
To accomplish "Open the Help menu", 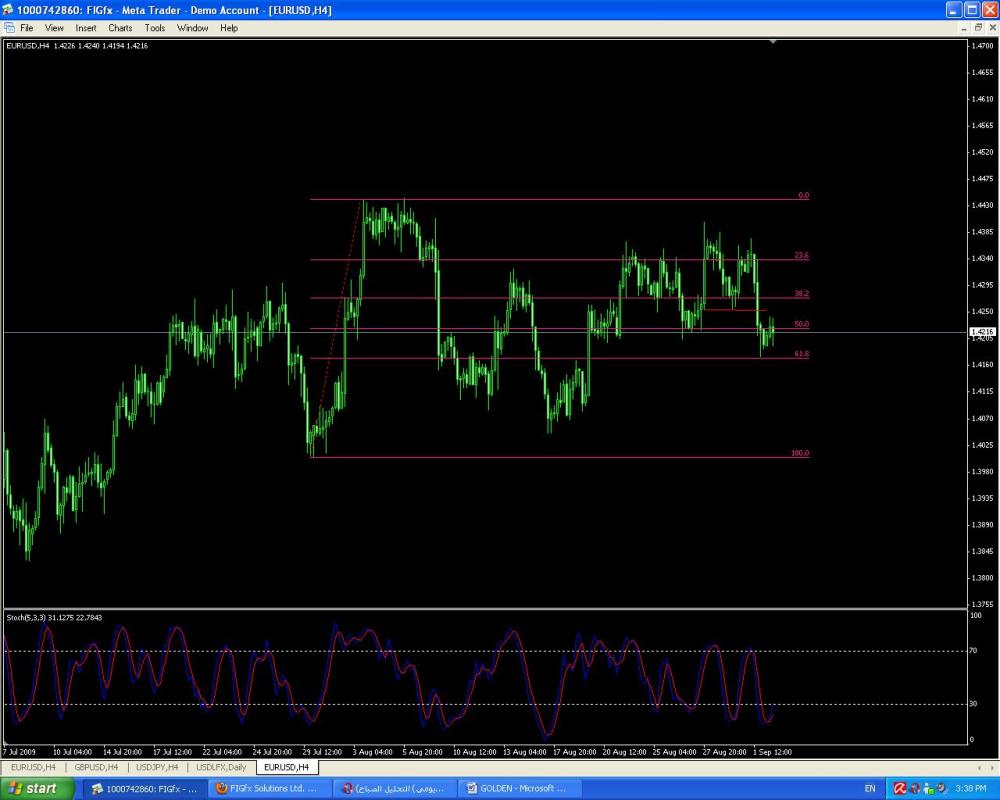I will pos(229,28).
